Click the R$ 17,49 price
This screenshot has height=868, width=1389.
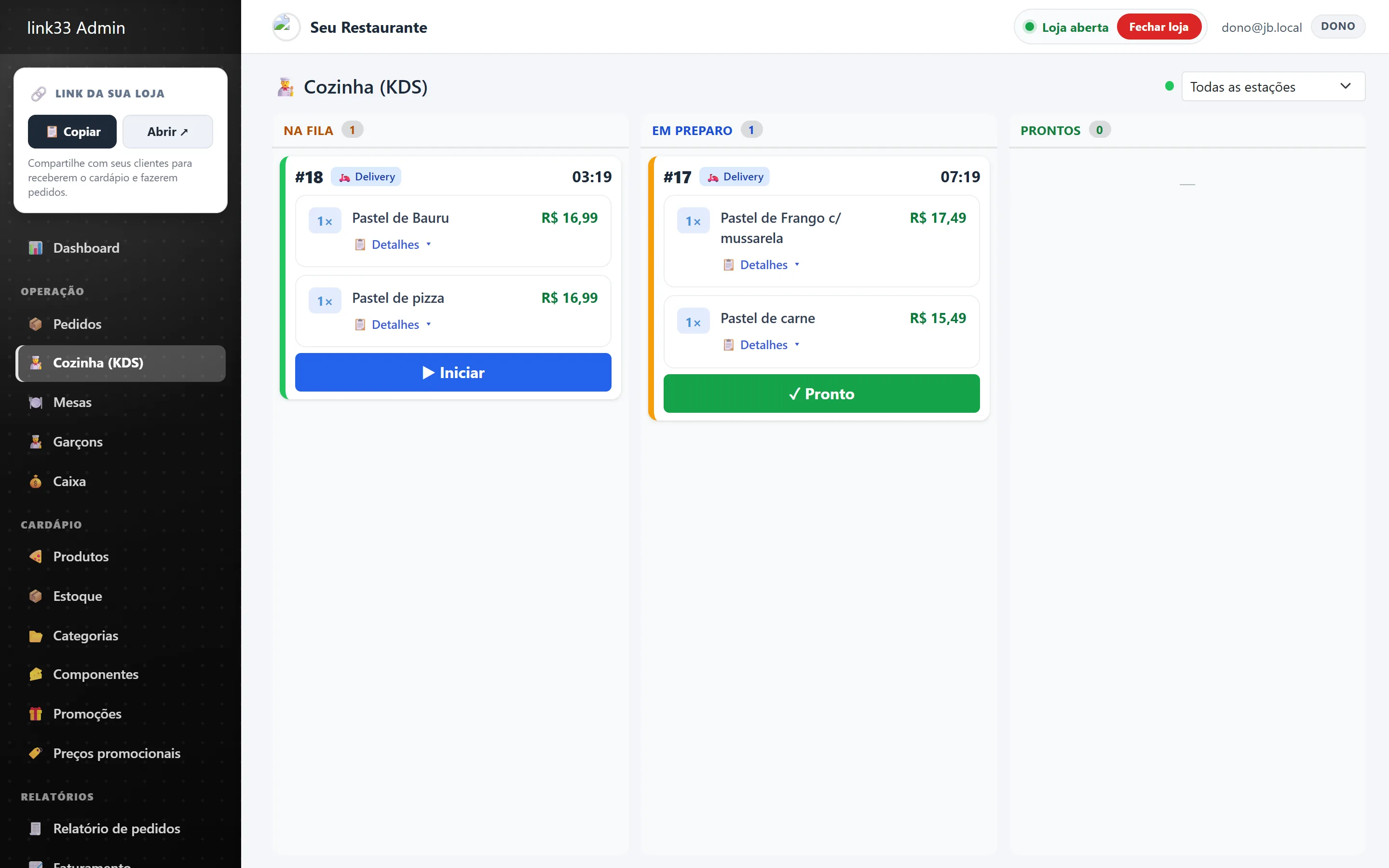938,218
